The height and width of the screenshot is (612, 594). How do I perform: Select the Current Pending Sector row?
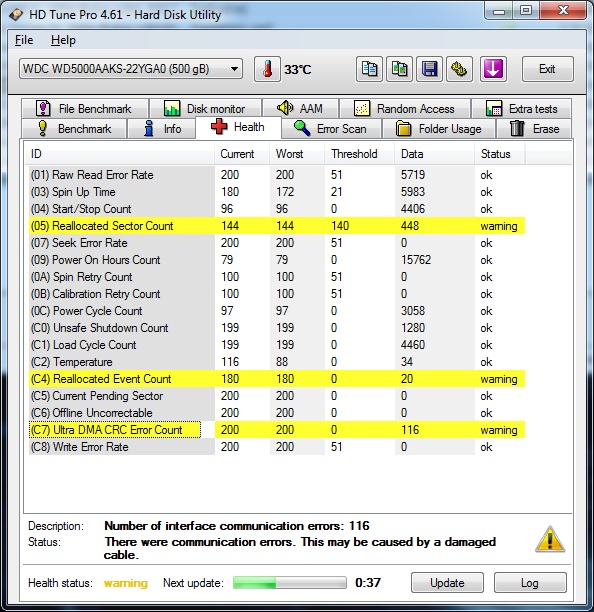(277, 396)
